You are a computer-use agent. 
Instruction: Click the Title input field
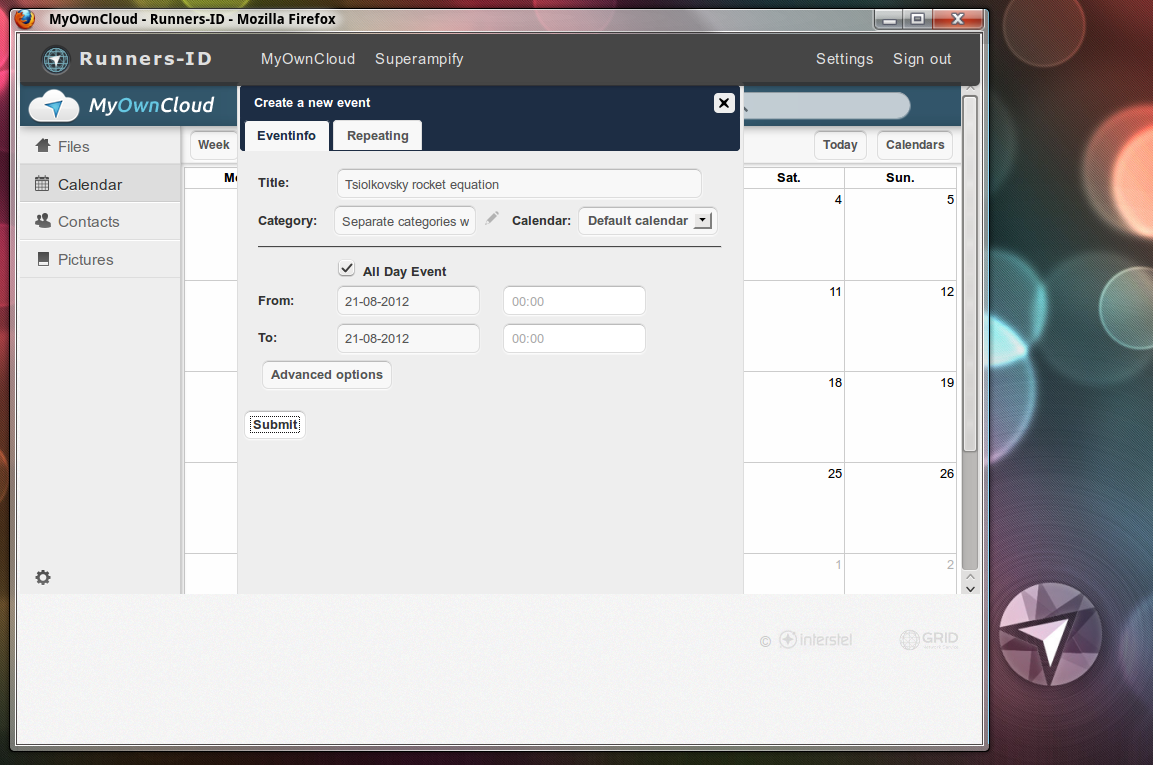(x=519, y=184)
